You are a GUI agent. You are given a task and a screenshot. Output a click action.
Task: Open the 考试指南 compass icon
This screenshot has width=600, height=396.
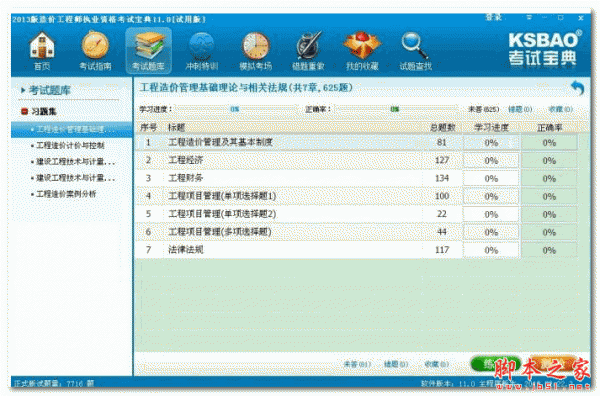coord(95,50)
